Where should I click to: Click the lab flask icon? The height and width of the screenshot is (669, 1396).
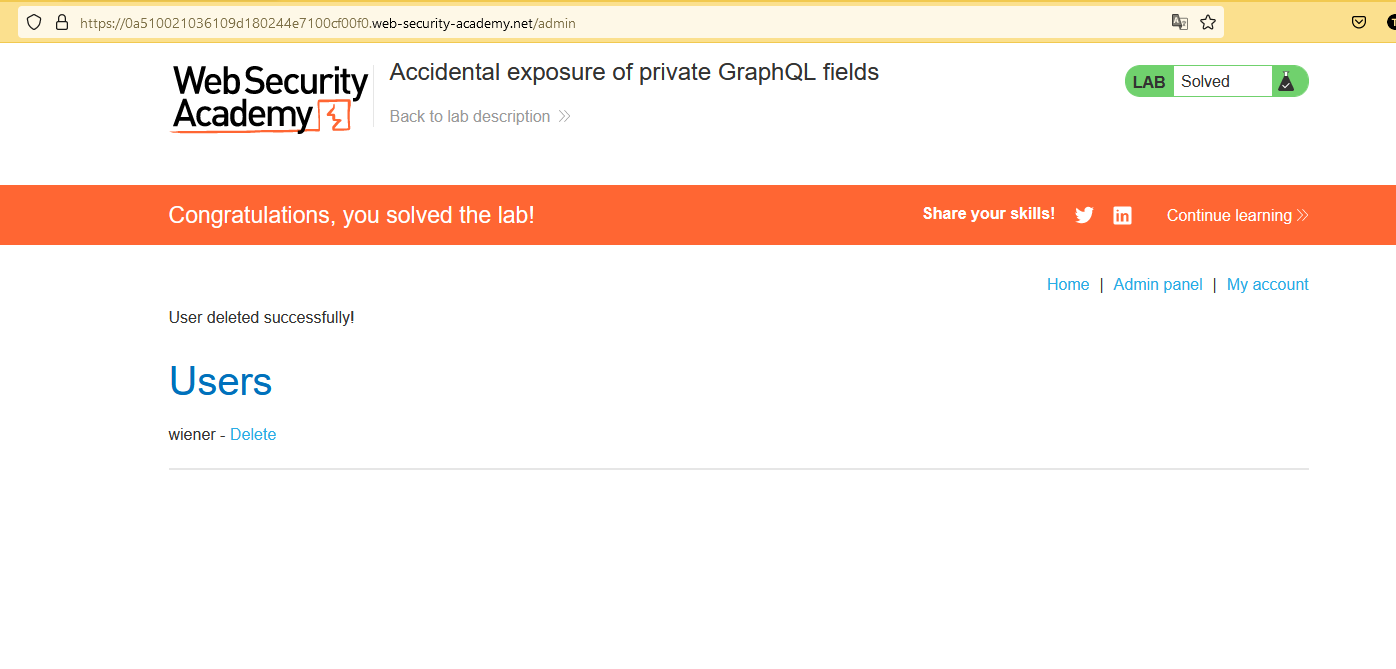coord(1287,82)
